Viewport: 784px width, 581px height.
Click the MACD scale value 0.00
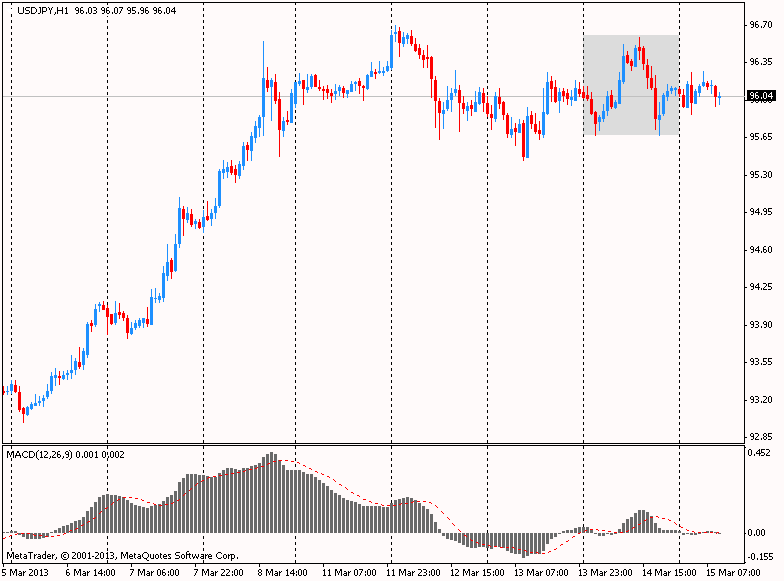tap(756, 533)
